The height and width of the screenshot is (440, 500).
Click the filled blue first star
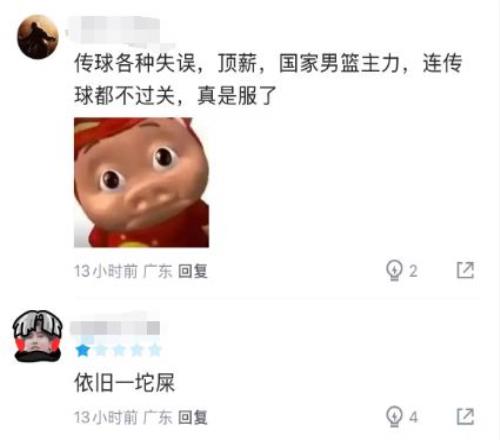(83, 350)
